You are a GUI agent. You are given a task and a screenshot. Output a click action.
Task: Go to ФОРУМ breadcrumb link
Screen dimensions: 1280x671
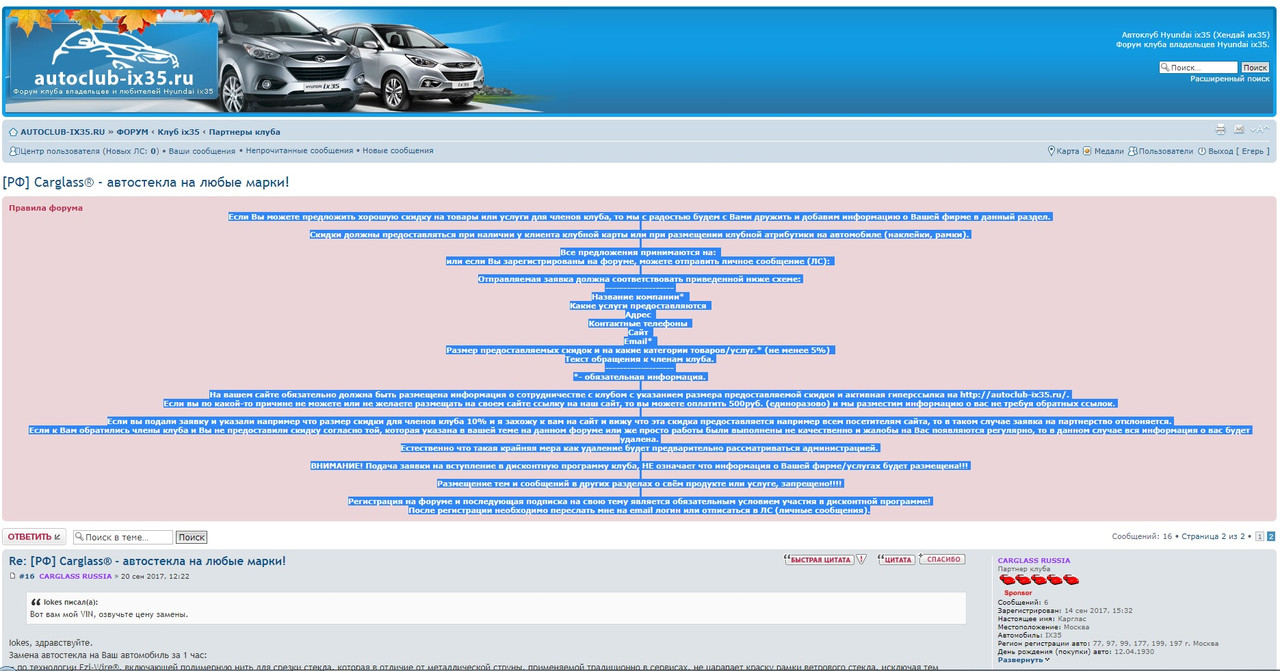pyautogui.click(x=132, y=132)
